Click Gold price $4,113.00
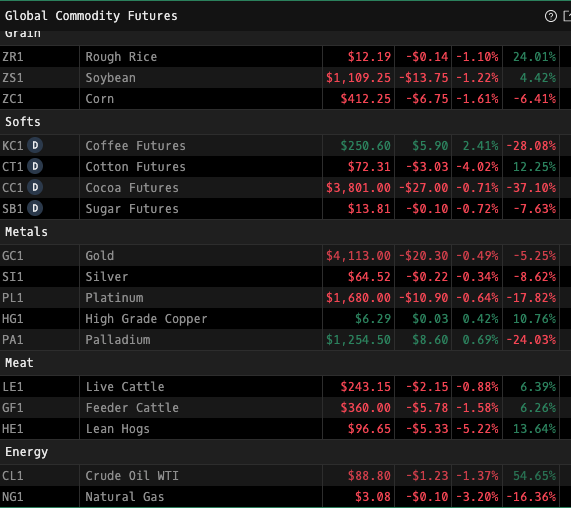The height and width of the screenshot is (508, 571). pos(358,256)
